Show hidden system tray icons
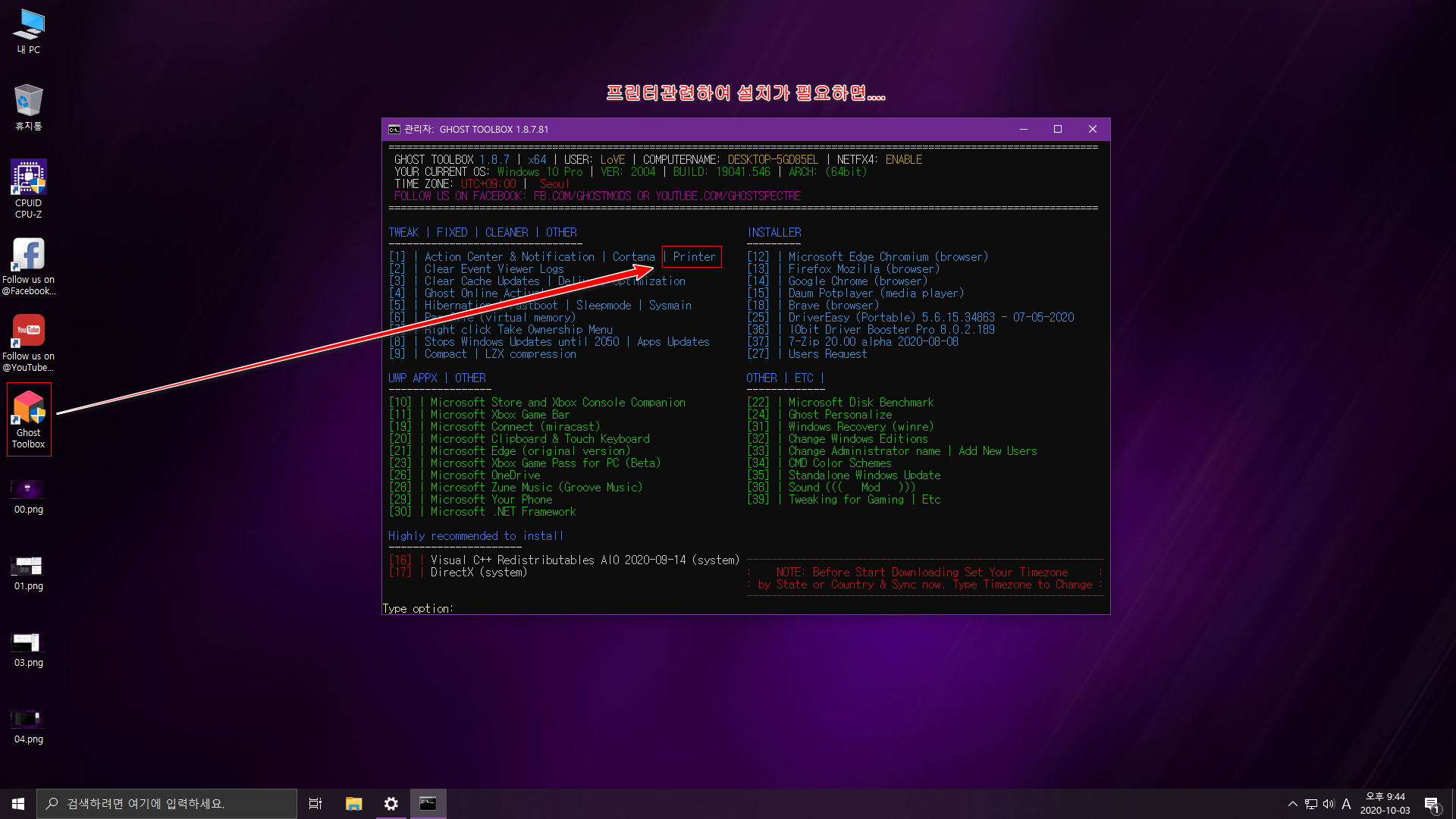The height and width of the screenshot is (819, 1456). (x=1292, y=804)
